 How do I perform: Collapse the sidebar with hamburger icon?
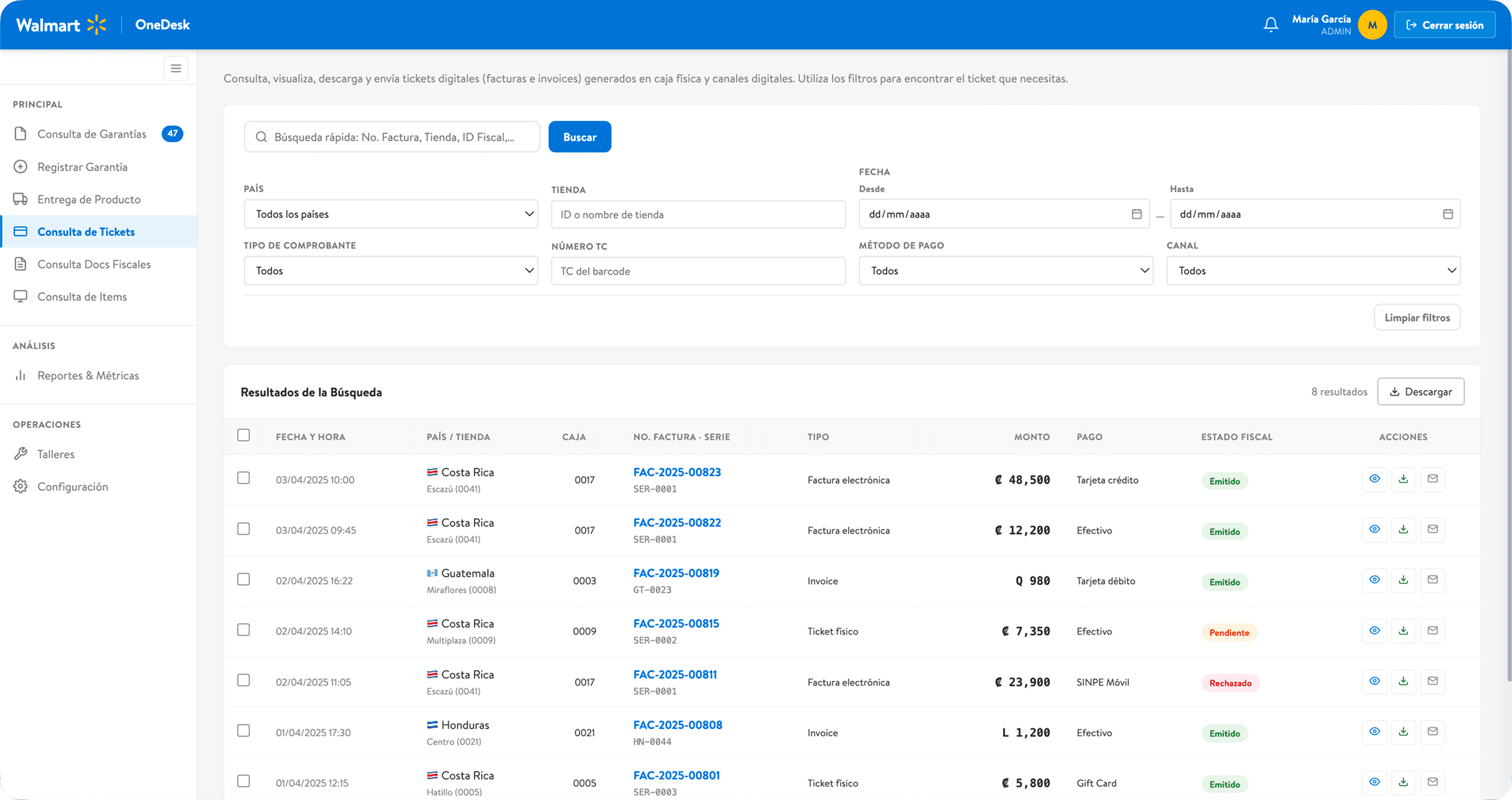175,69
